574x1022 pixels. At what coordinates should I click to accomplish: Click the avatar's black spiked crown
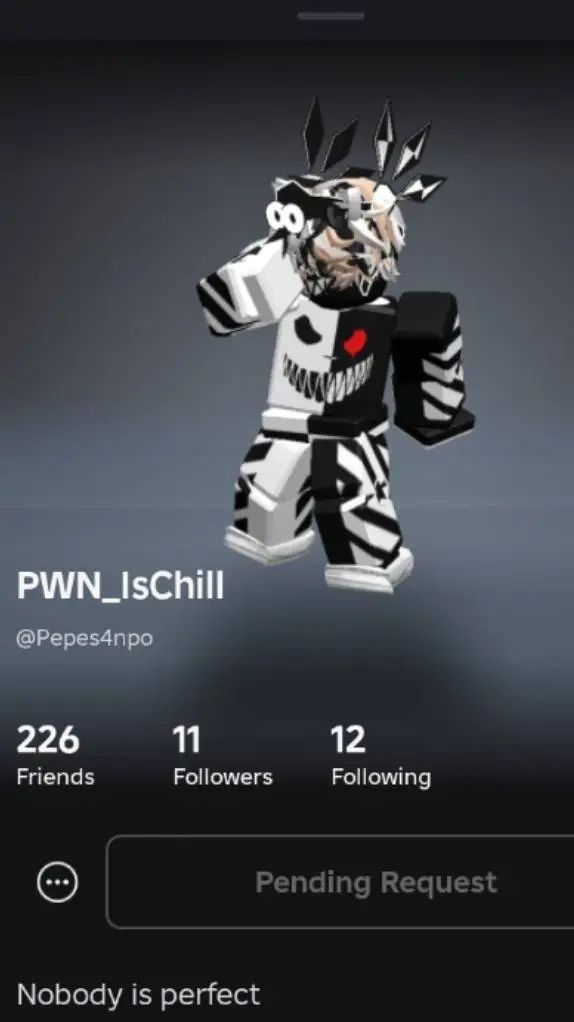point(371,147)
